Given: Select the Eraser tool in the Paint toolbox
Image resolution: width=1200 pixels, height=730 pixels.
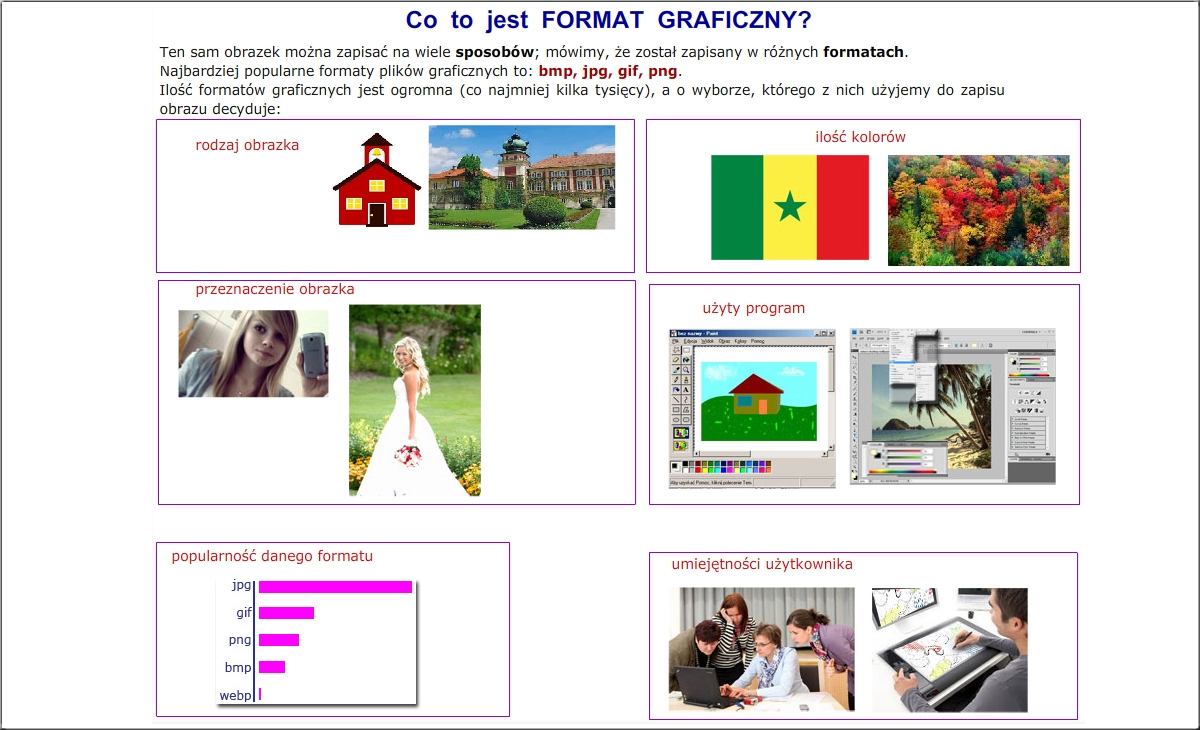Looking at the screenshot, I should pyautogui.click(x=677, y=359).
